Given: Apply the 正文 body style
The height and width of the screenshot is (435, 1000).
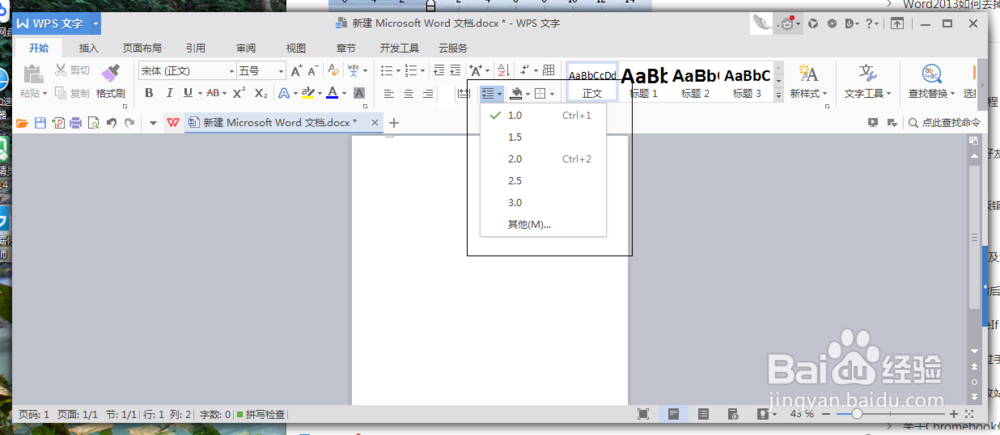Looking at the screenshot, I should [x=592, y=82].
